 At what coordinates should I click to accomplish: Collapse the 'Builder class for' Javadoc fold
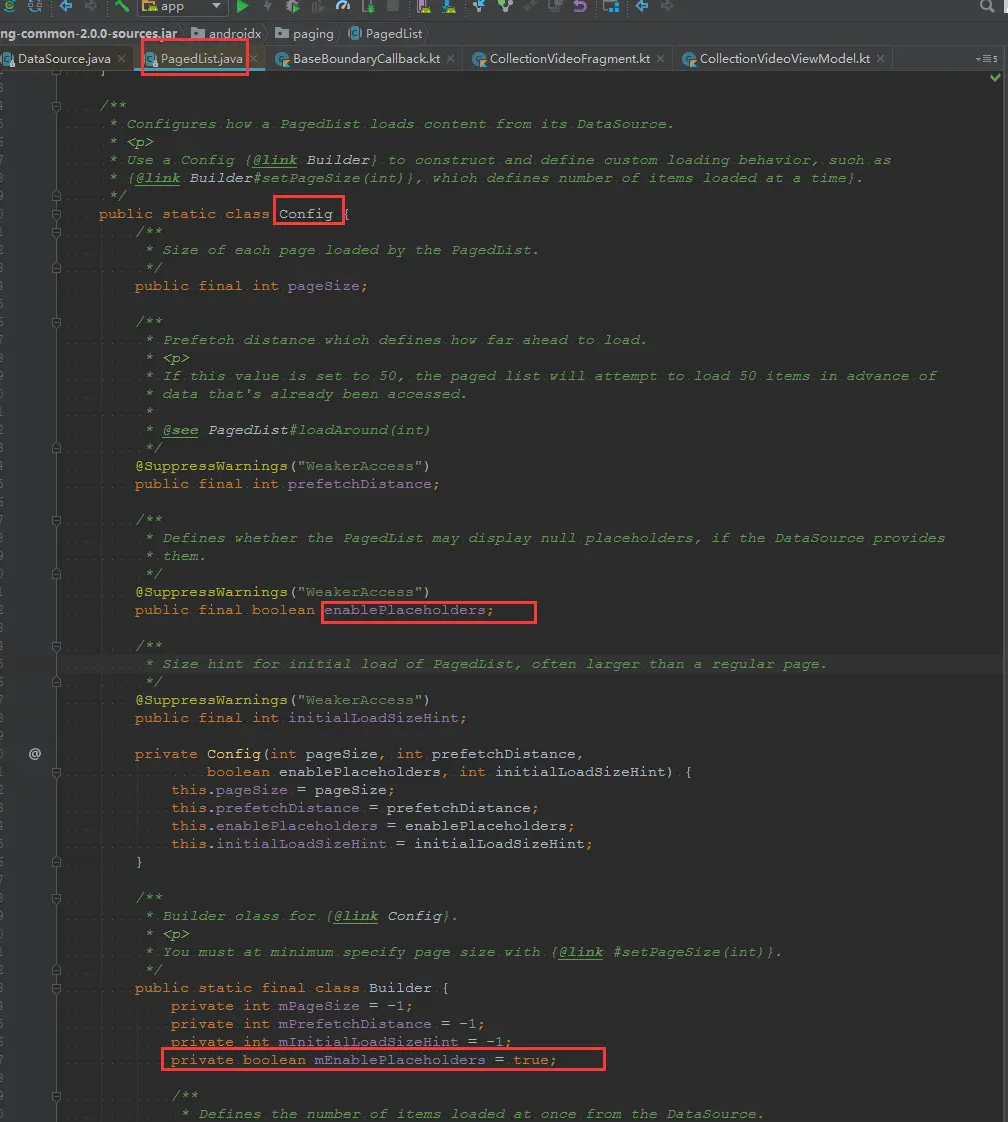57,897
